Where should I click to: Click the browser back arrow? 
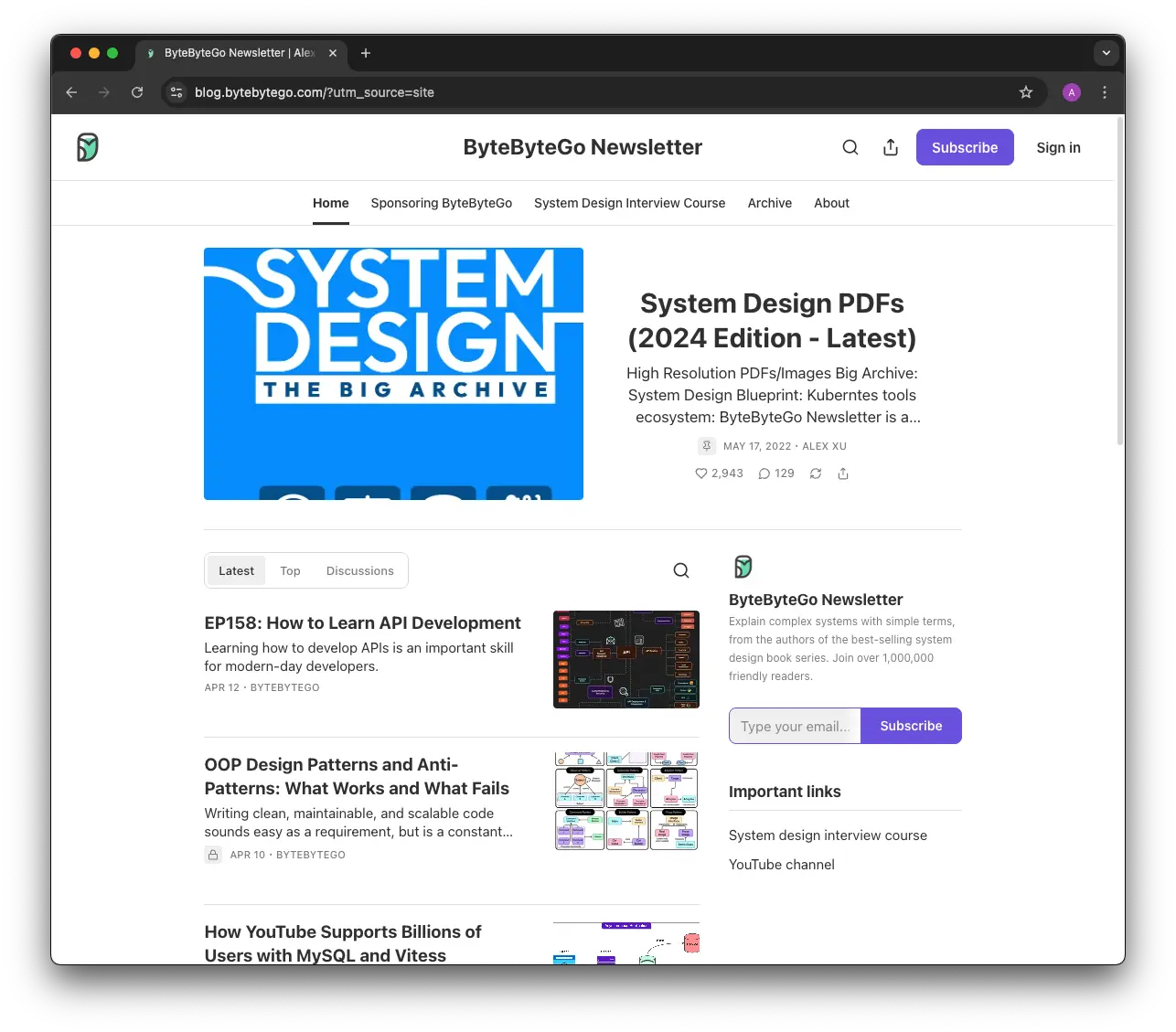point(71,92)
